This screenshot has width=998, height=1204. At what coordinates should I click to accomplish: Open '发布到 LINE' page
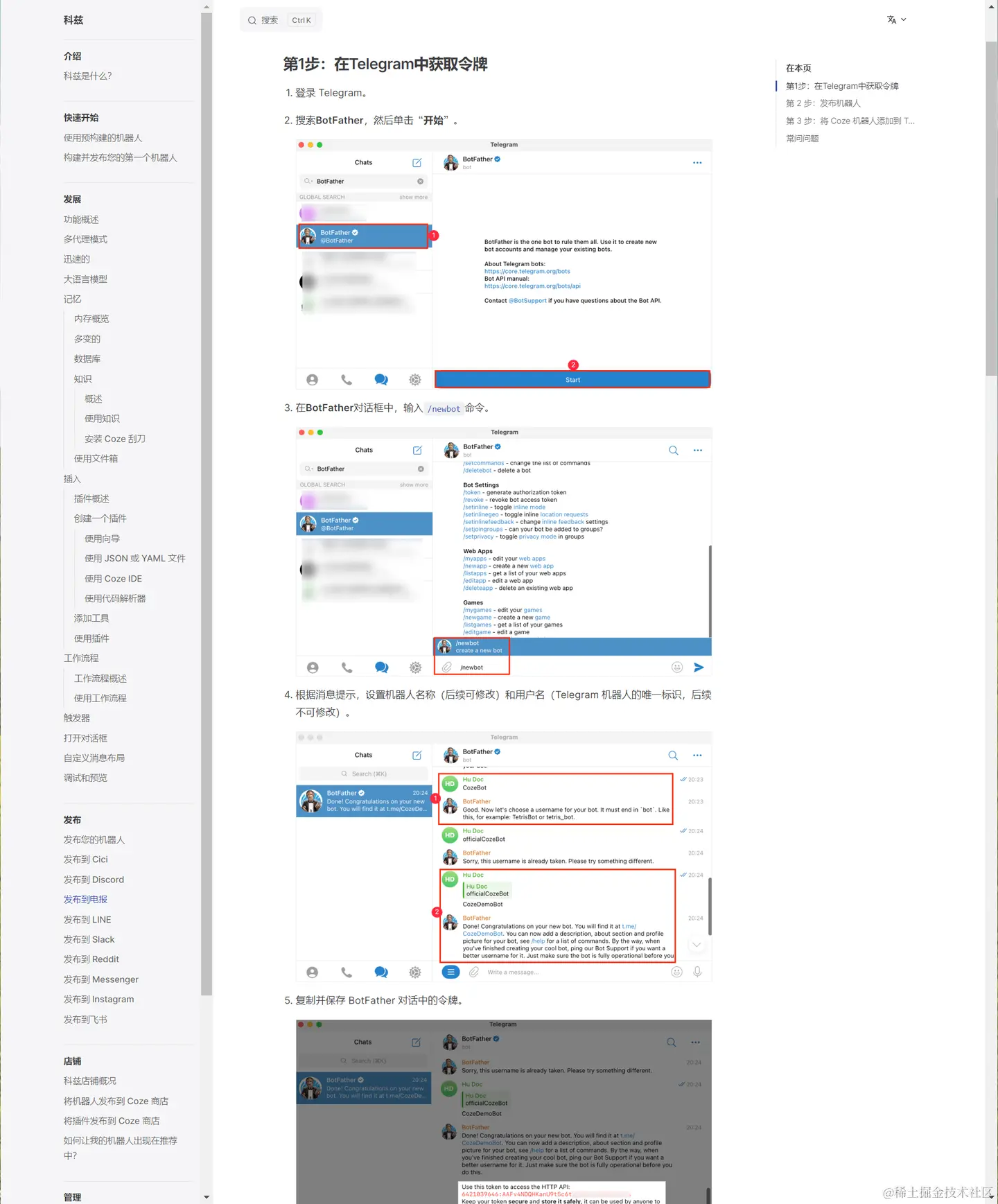[x=88, y=920]
